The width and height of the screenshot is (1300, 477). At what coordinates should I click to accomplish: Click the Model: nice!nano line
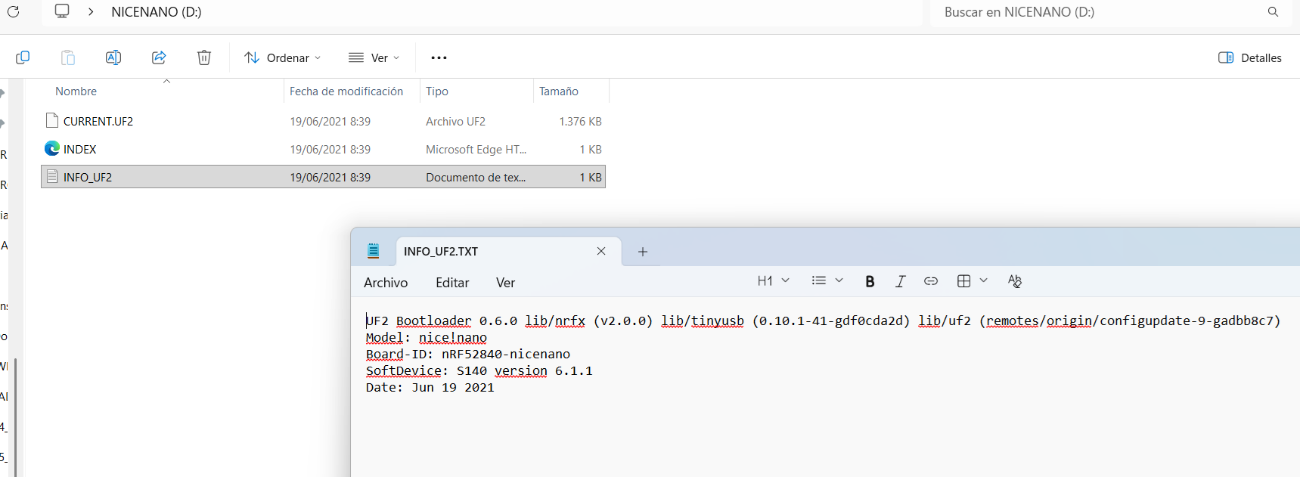[x=426, y=337]
